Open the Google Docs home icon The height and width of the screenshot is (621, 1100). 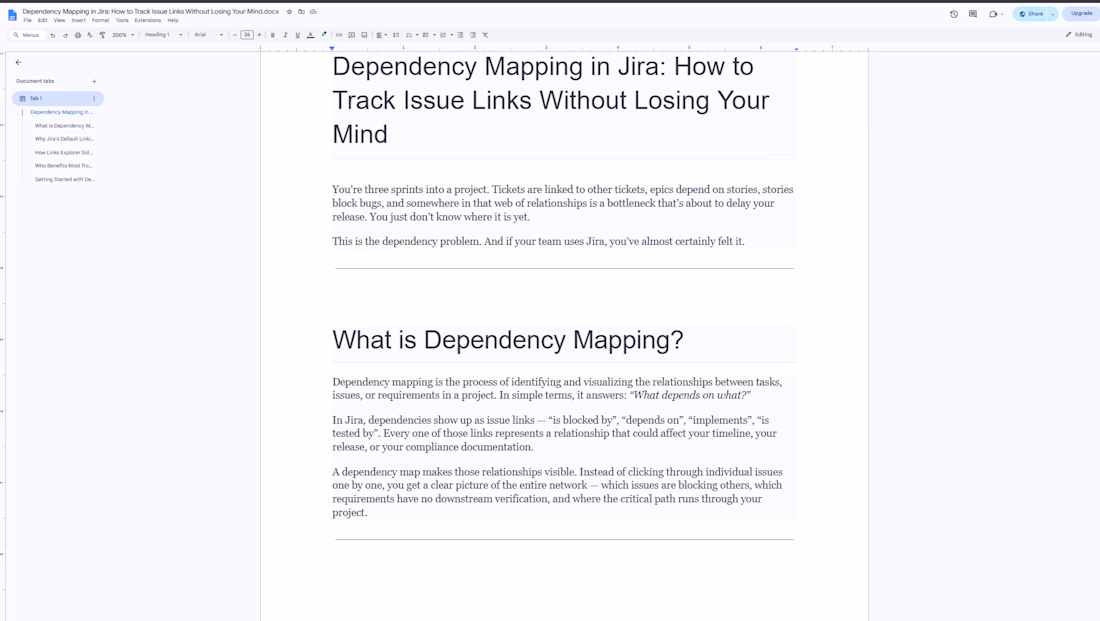12,15
